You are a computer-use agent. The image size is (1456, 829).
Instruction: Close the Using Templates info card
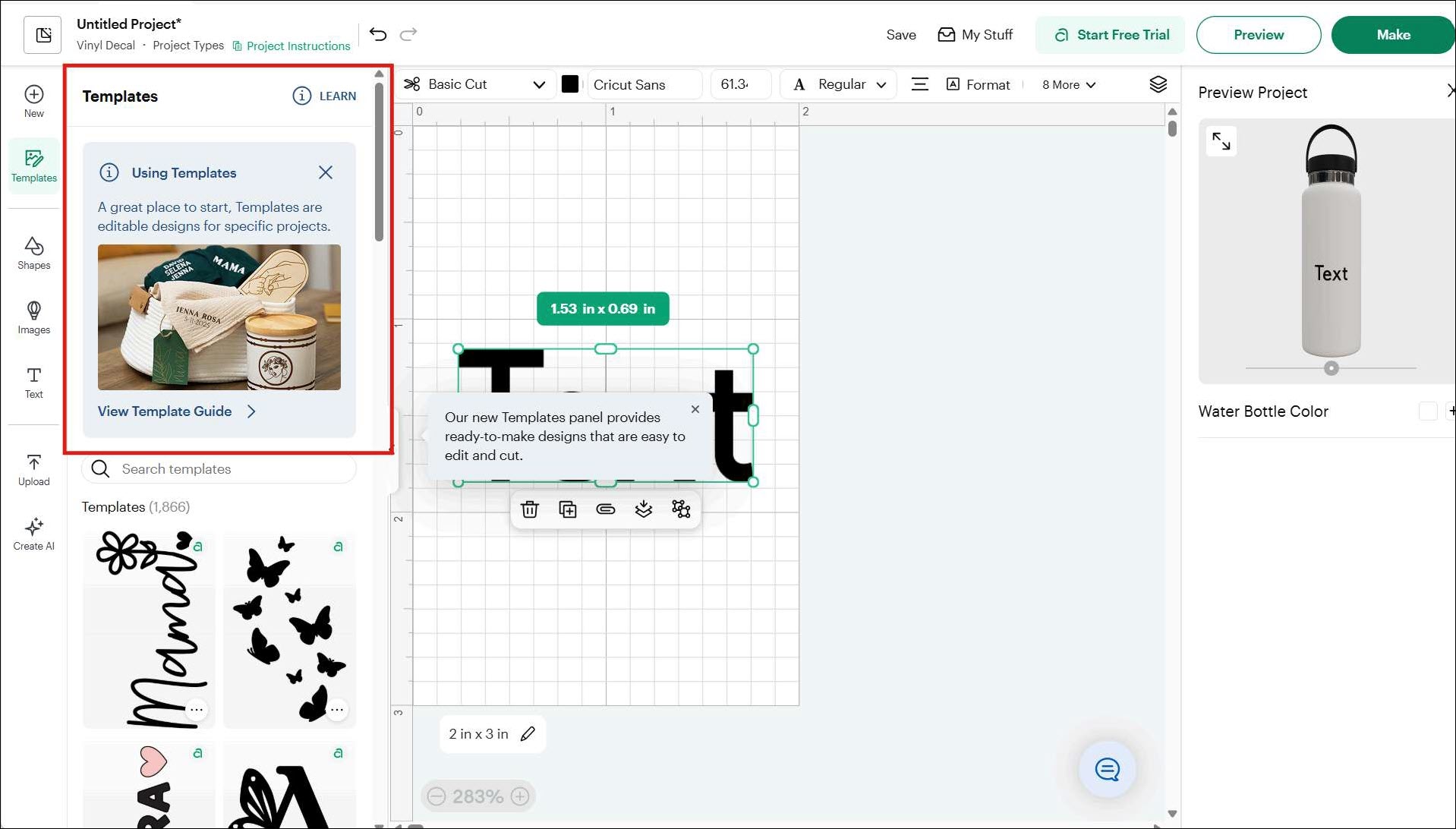click(326, 172)
